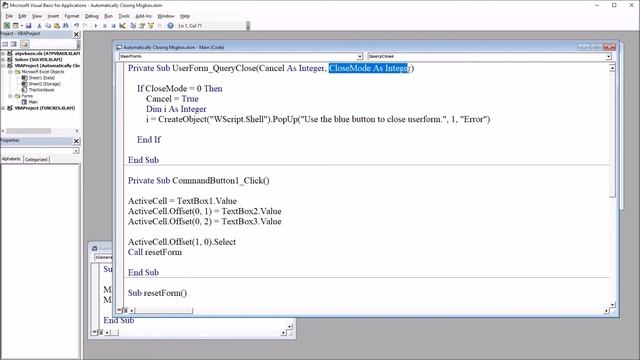This screenshot has height=360, width=640.
Task: Click Project panel horizontal scrollbar thumb
Action: pyautogui.click(x=29, y=131)
